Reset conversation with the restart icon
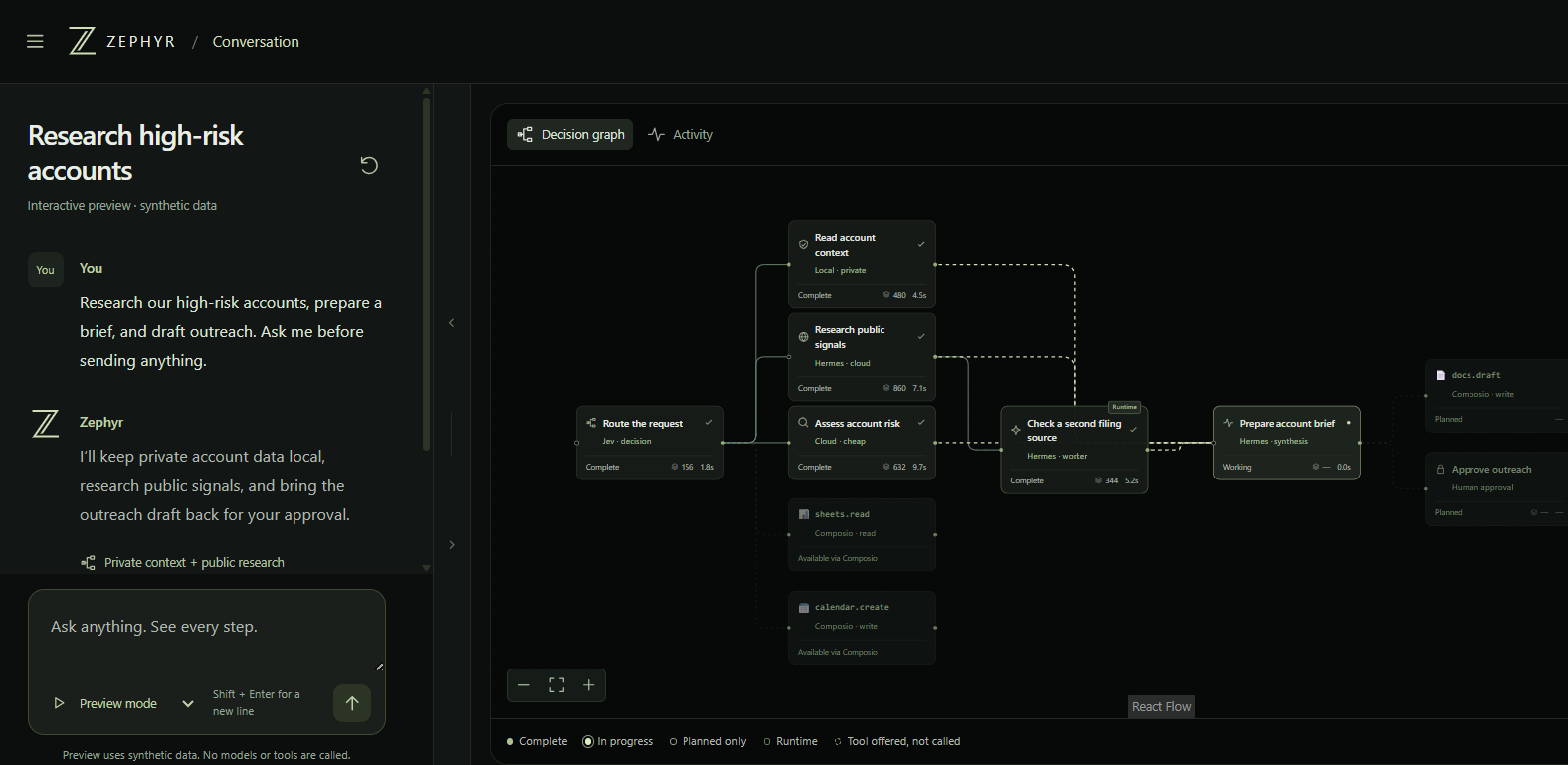 pos(369,165)
